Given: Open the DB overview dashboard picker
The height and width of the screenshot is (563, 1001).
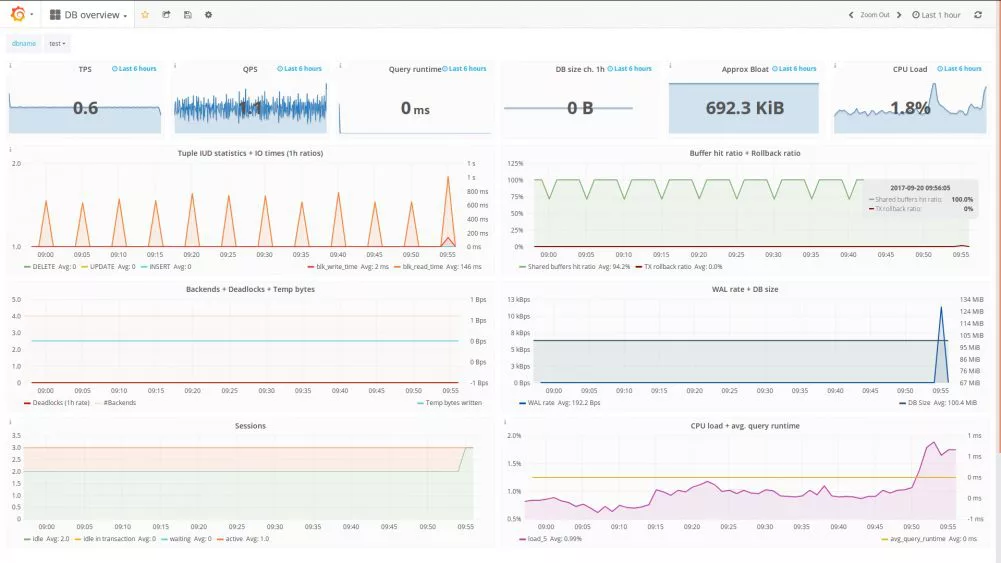Looking at the screenshot, I should point(89,15).
